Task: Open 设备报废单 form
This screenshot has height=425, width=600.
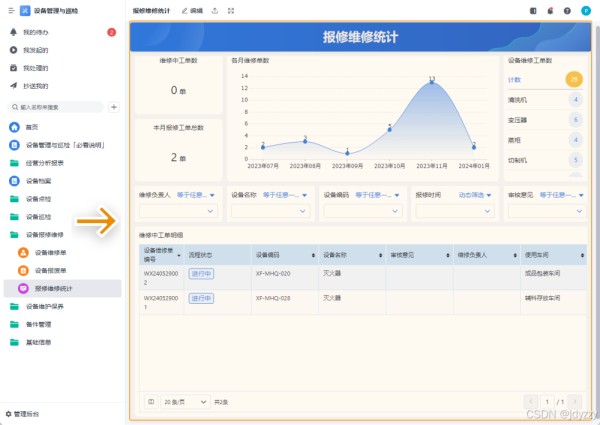Action: 63,270
